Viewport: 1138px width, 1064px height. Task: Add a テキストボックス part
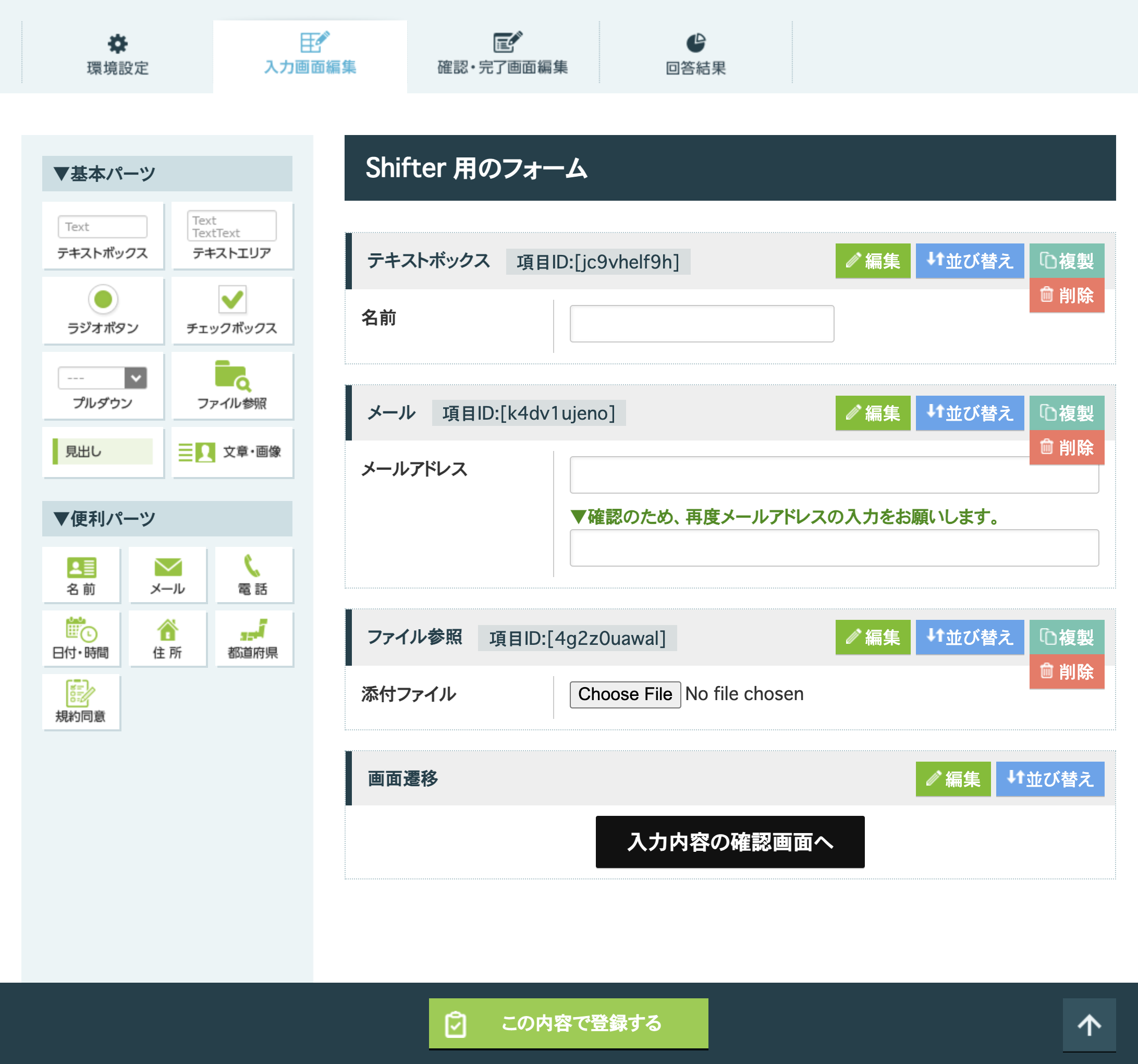click(x=103, y=235)
